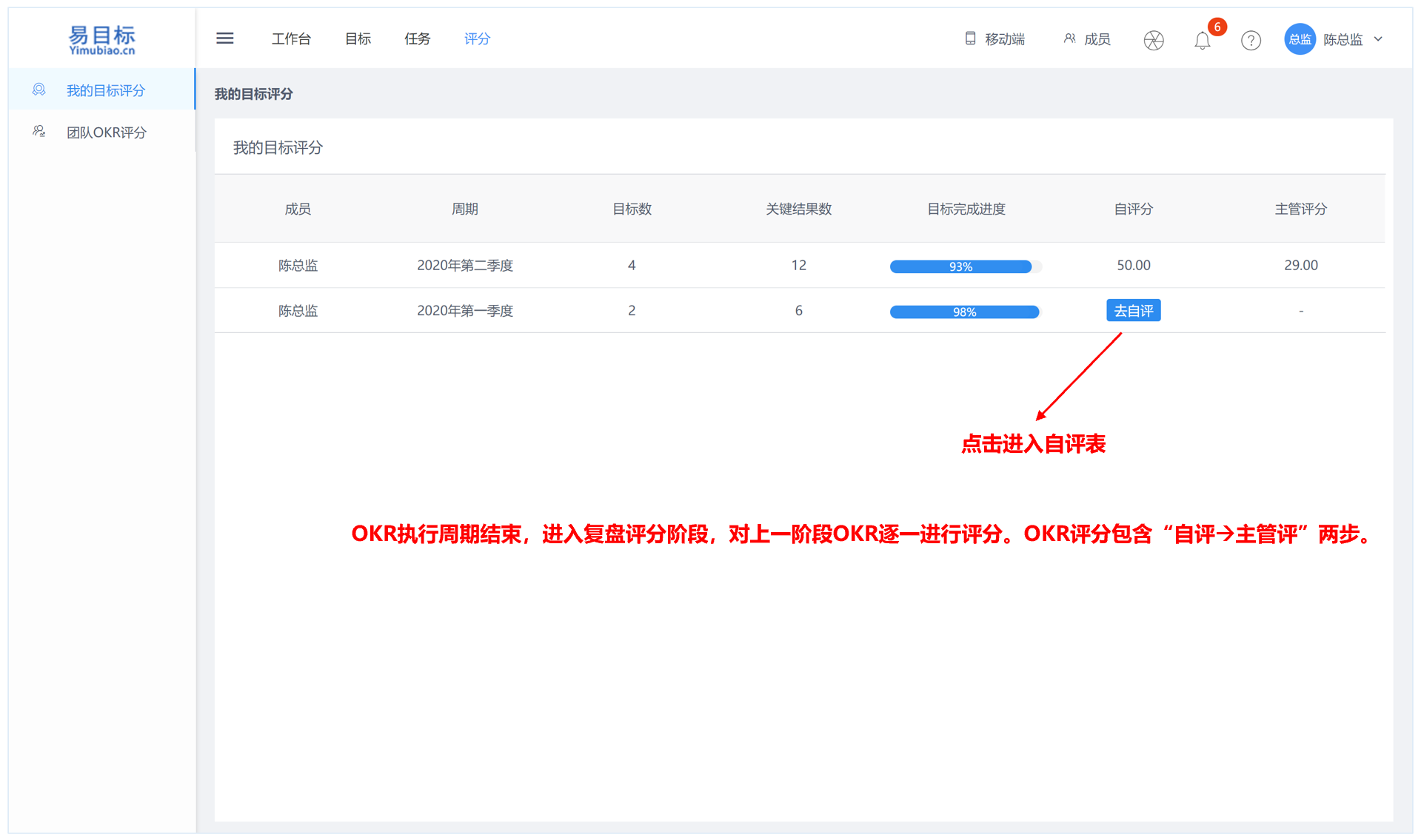Open the 工作台 menu
The width and height of the screenshot is (1421, 840).
click(291, 38)
